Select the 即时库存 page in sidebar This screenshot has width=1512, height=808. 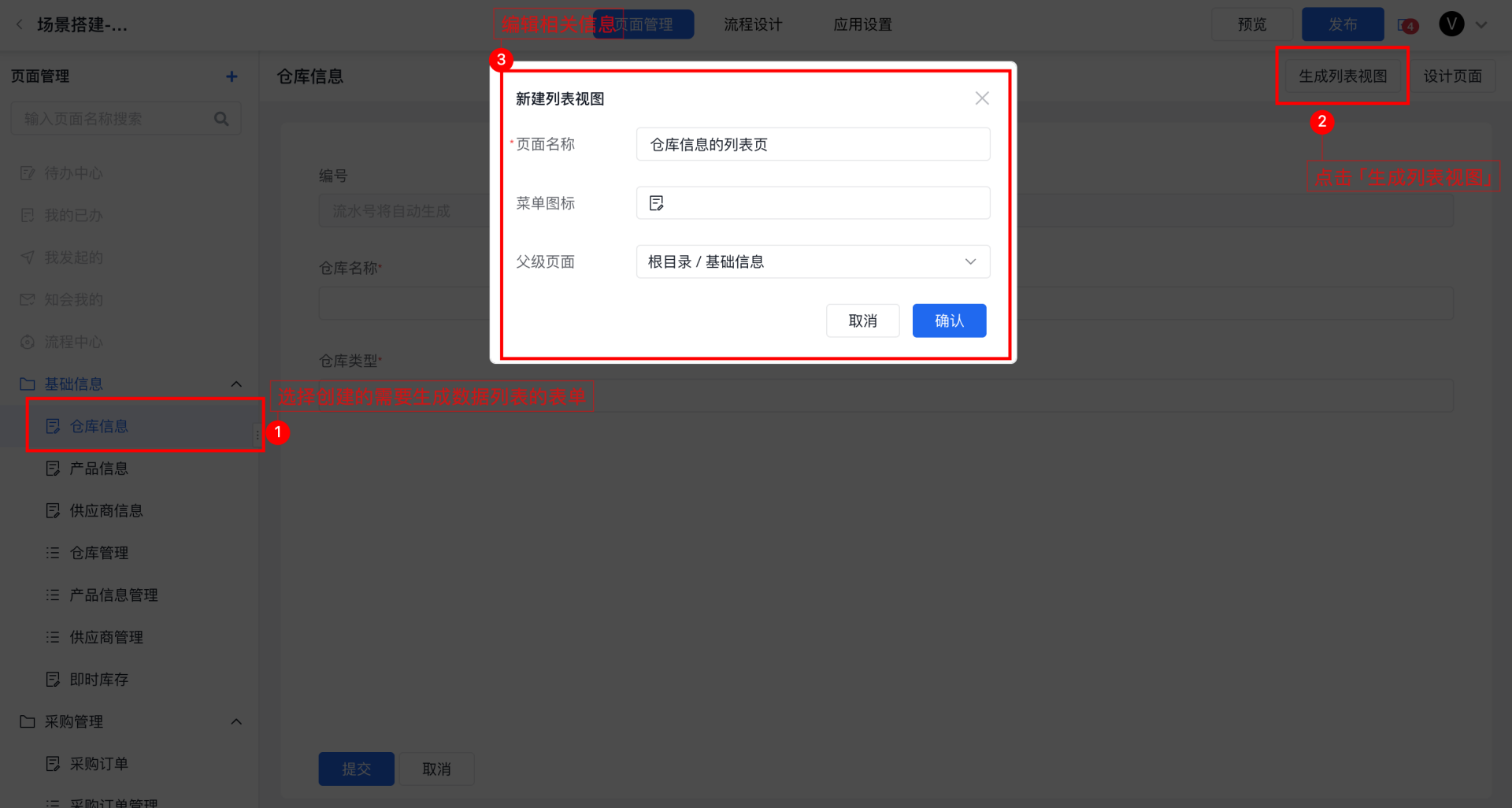coord(98,680)
